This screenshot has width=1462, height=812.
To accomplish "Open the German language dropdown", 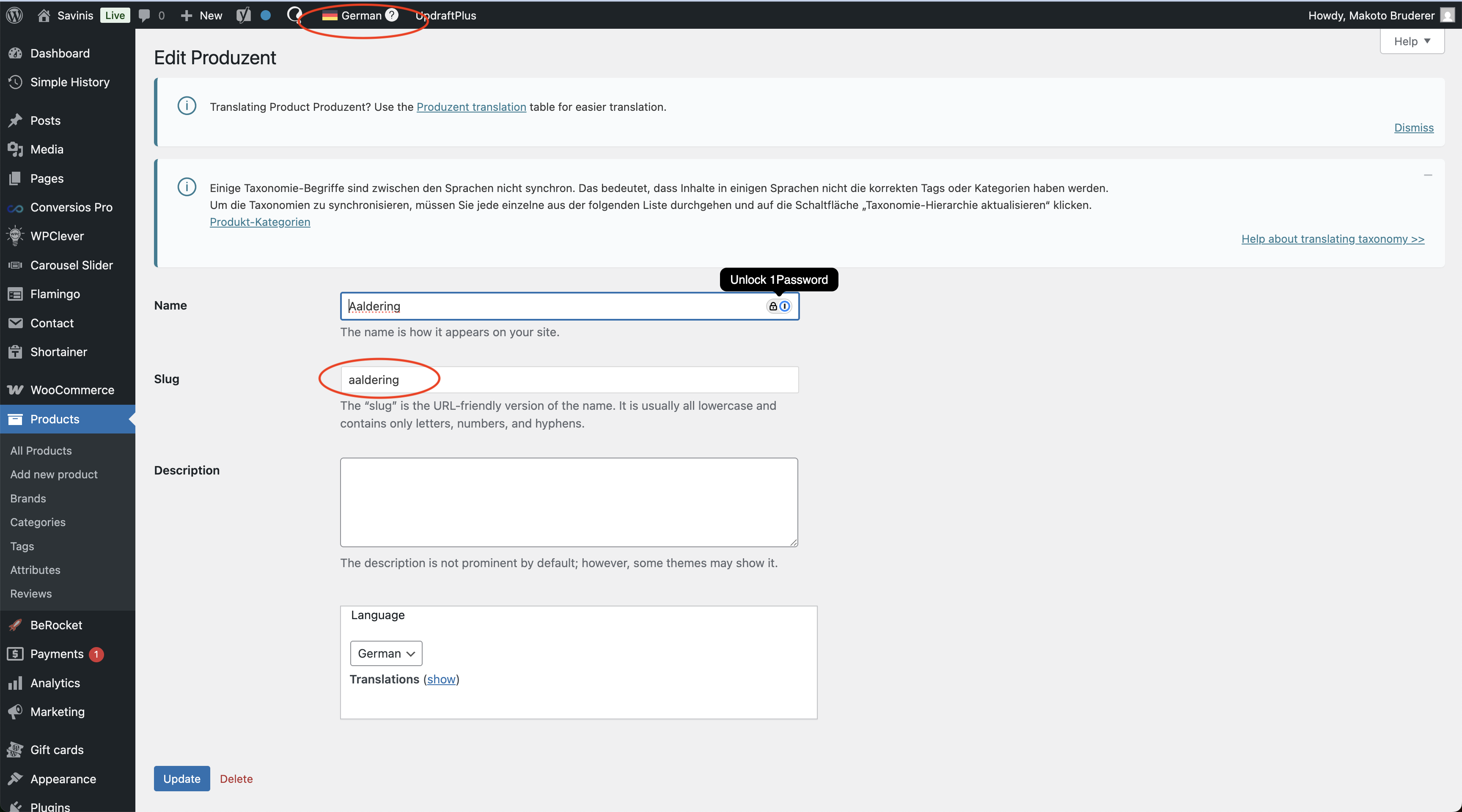I will pos(386,653).
